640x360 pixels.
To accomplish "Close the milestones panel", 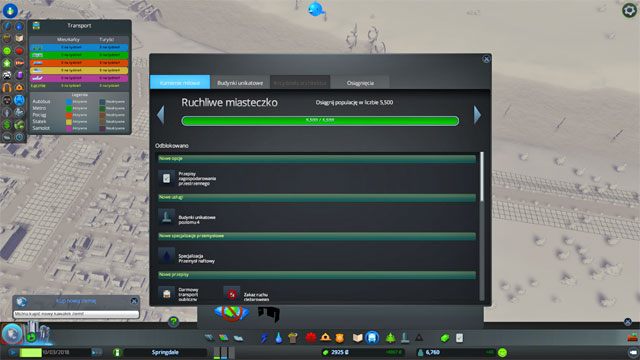I will [x=486, y=59].
